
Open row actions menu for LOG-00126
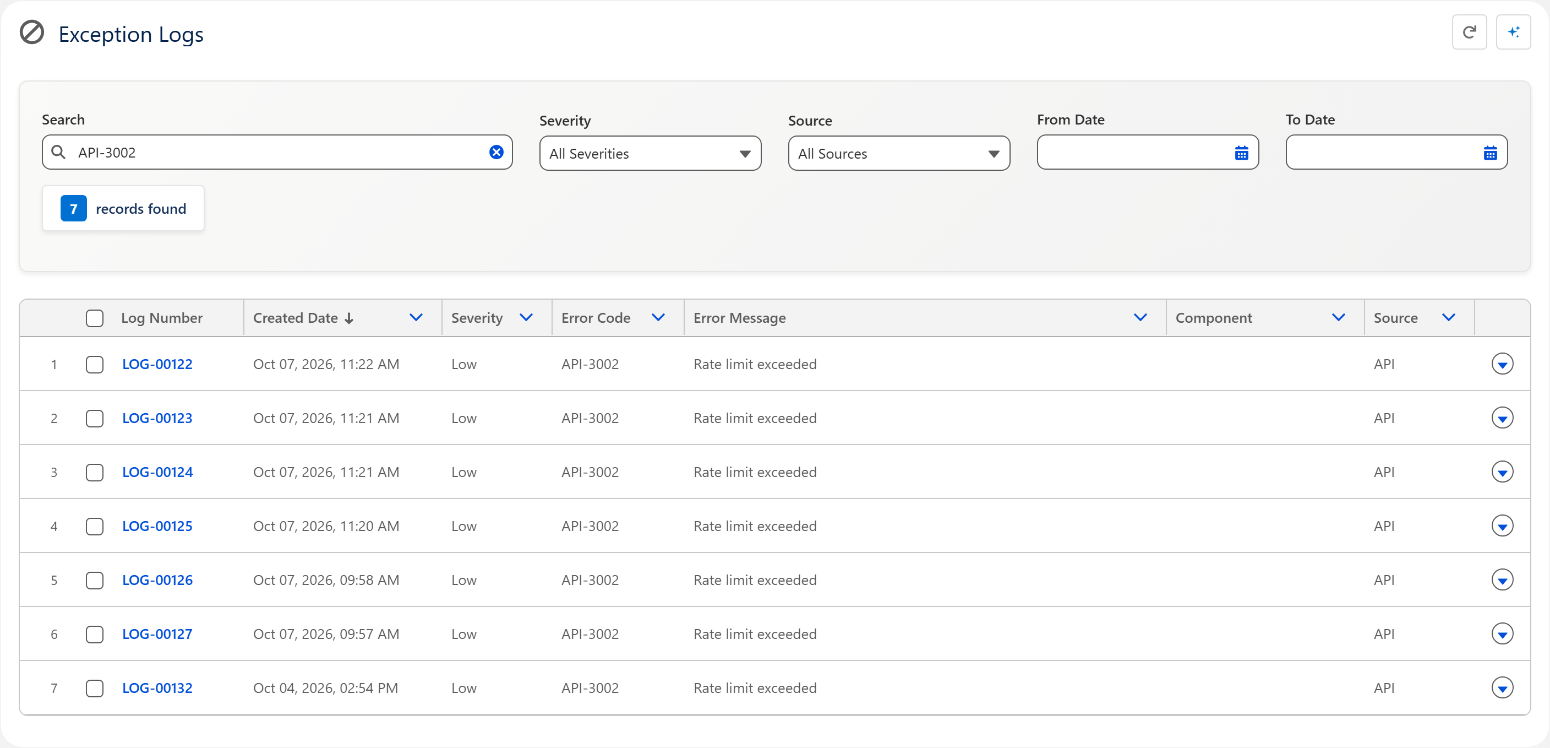1502,580
